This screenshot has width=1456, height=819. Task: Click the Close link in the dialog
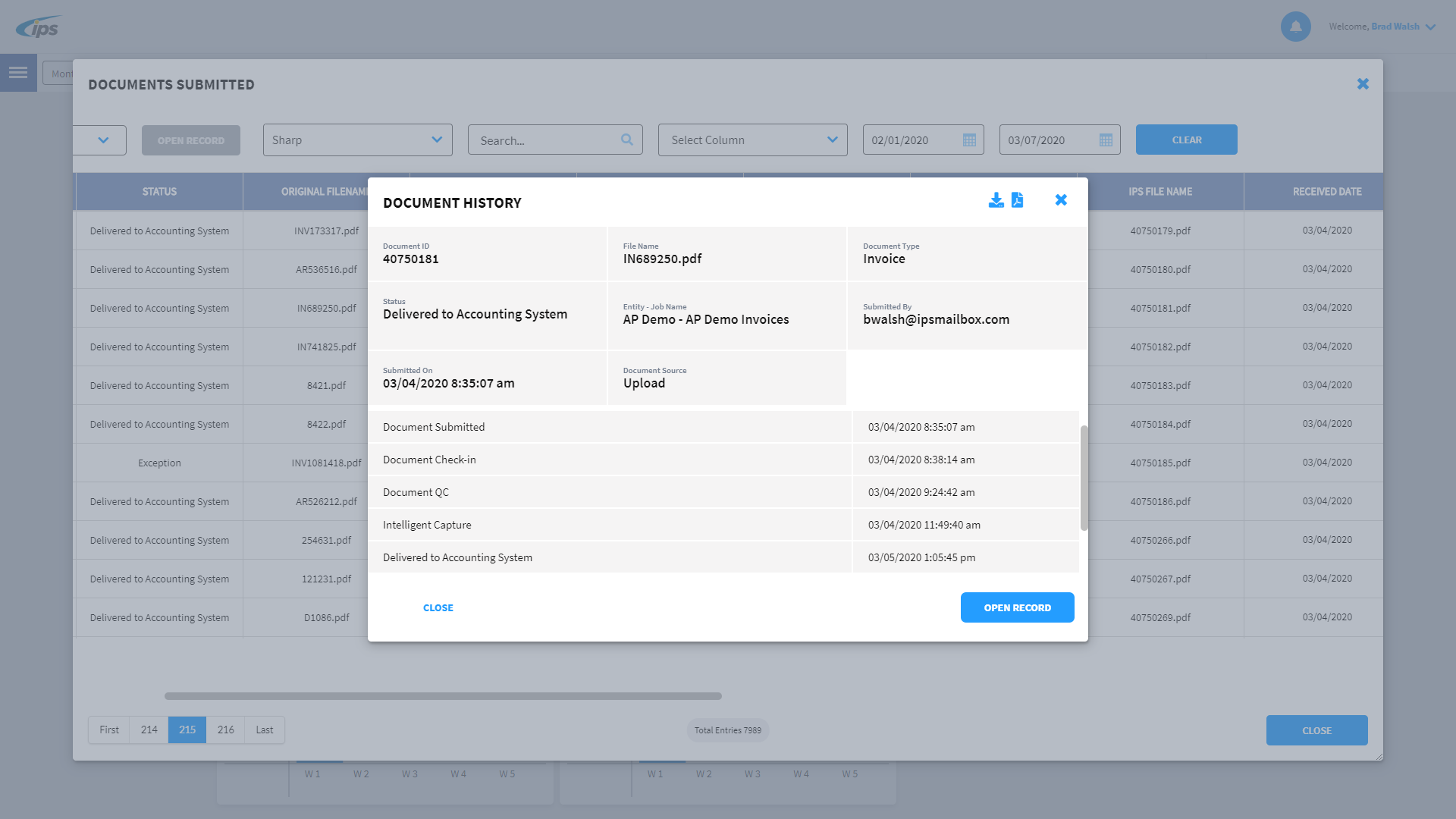point(438,607)
